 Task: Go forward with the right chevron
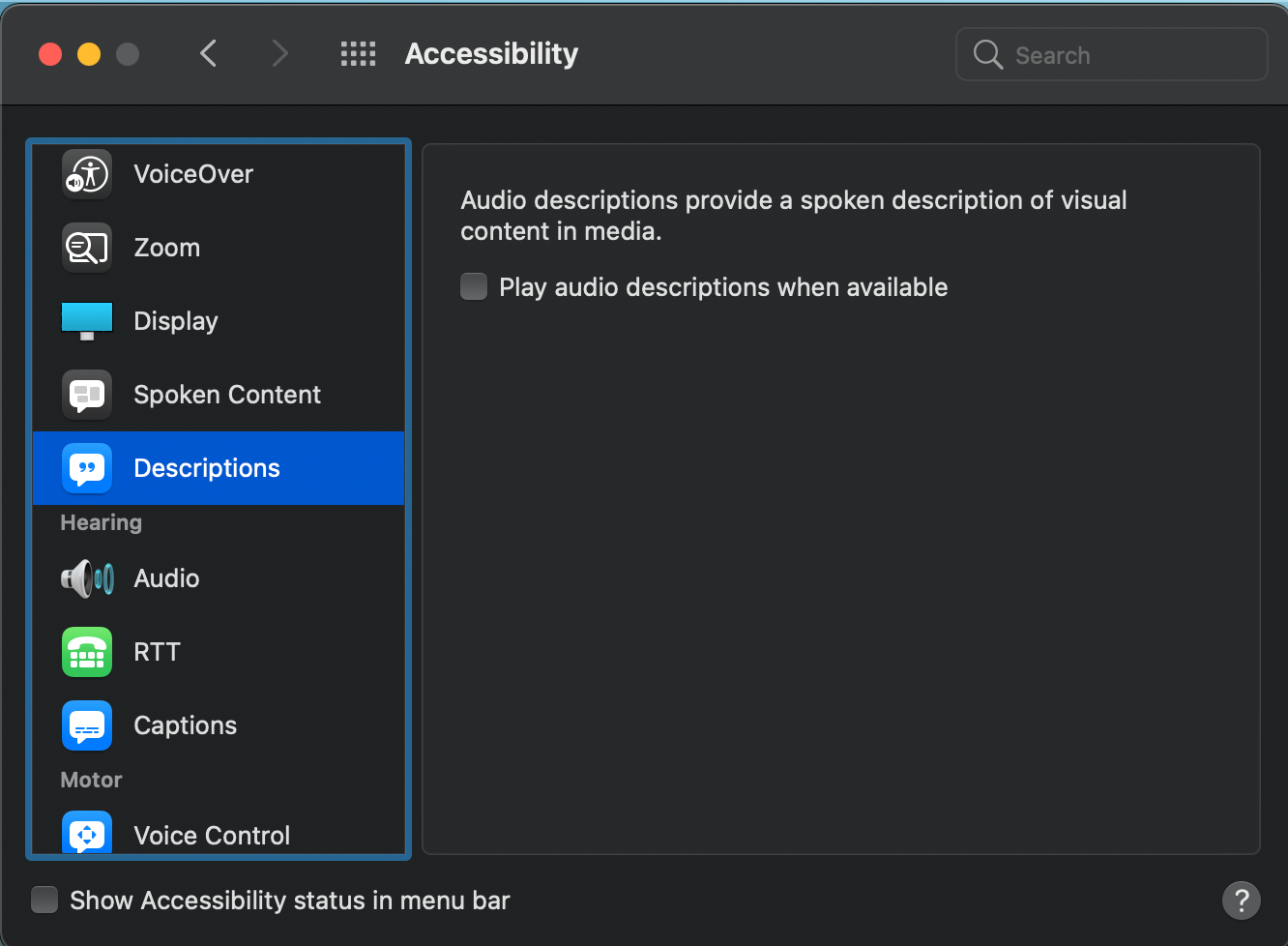pos(279,54)
